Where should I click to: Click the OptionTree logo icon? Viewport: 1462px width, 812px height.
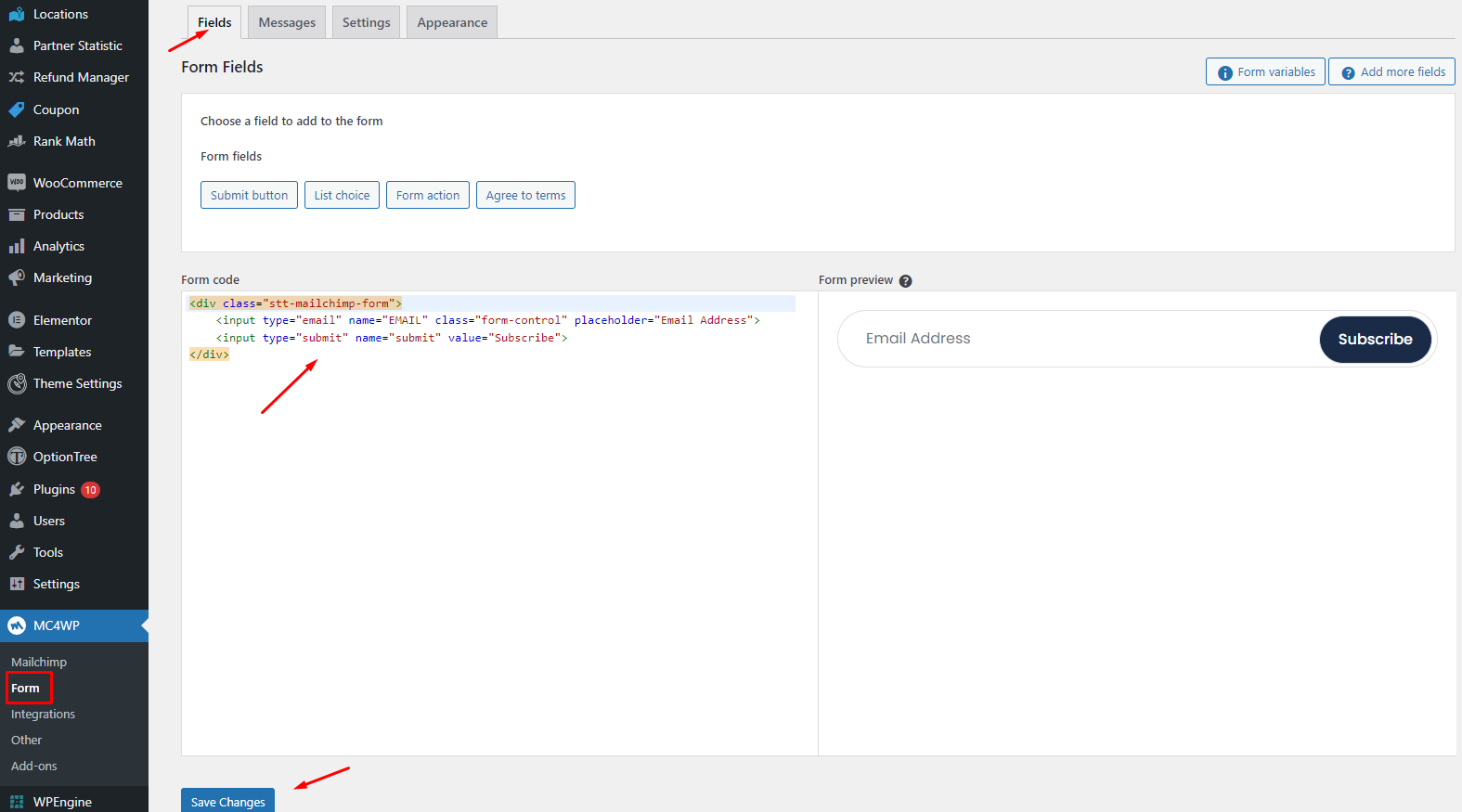point(17,457)
